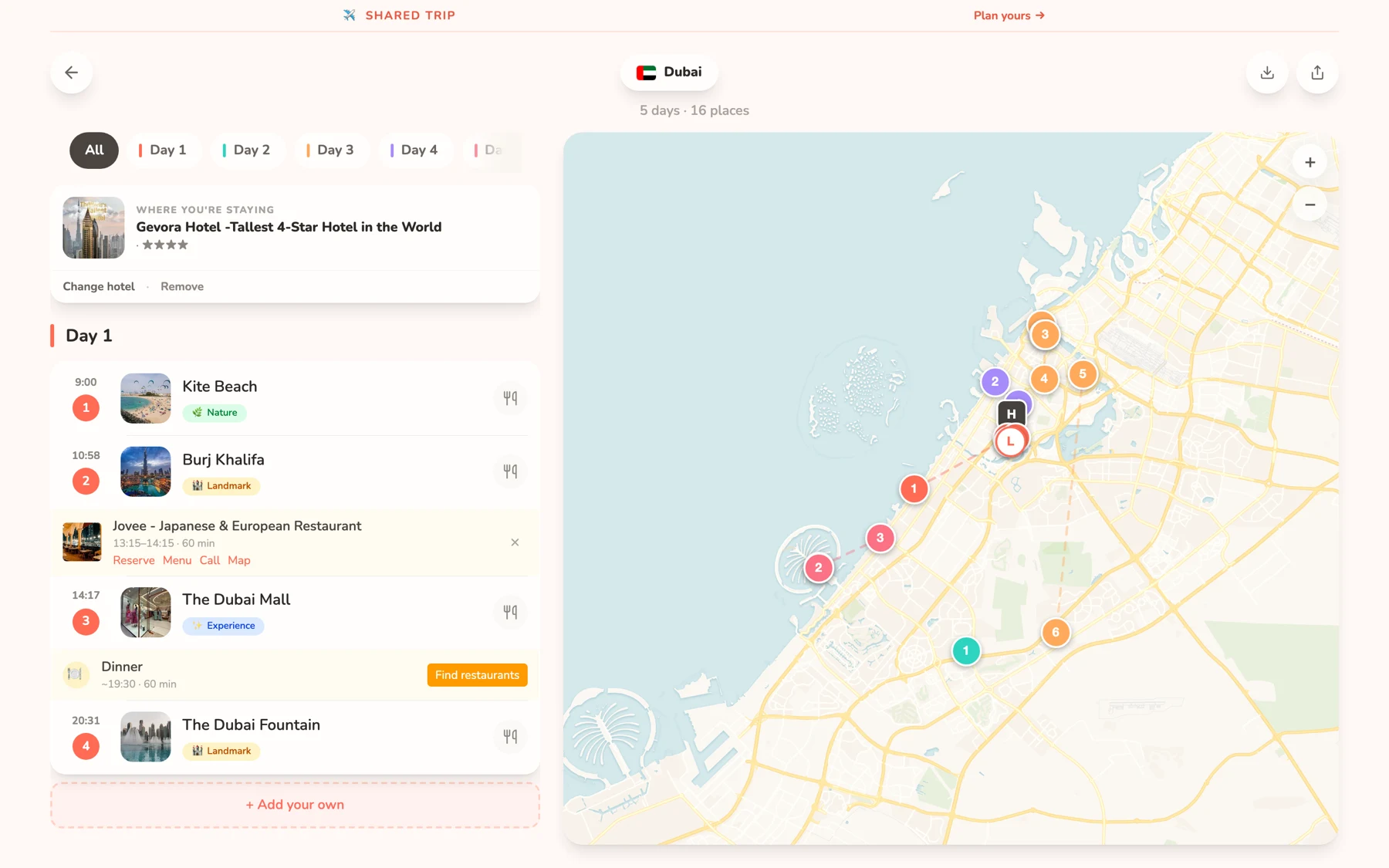Select pink marker 3 on the map
This screenshot has height=868, width=1389.
click(x=880, y=538)
